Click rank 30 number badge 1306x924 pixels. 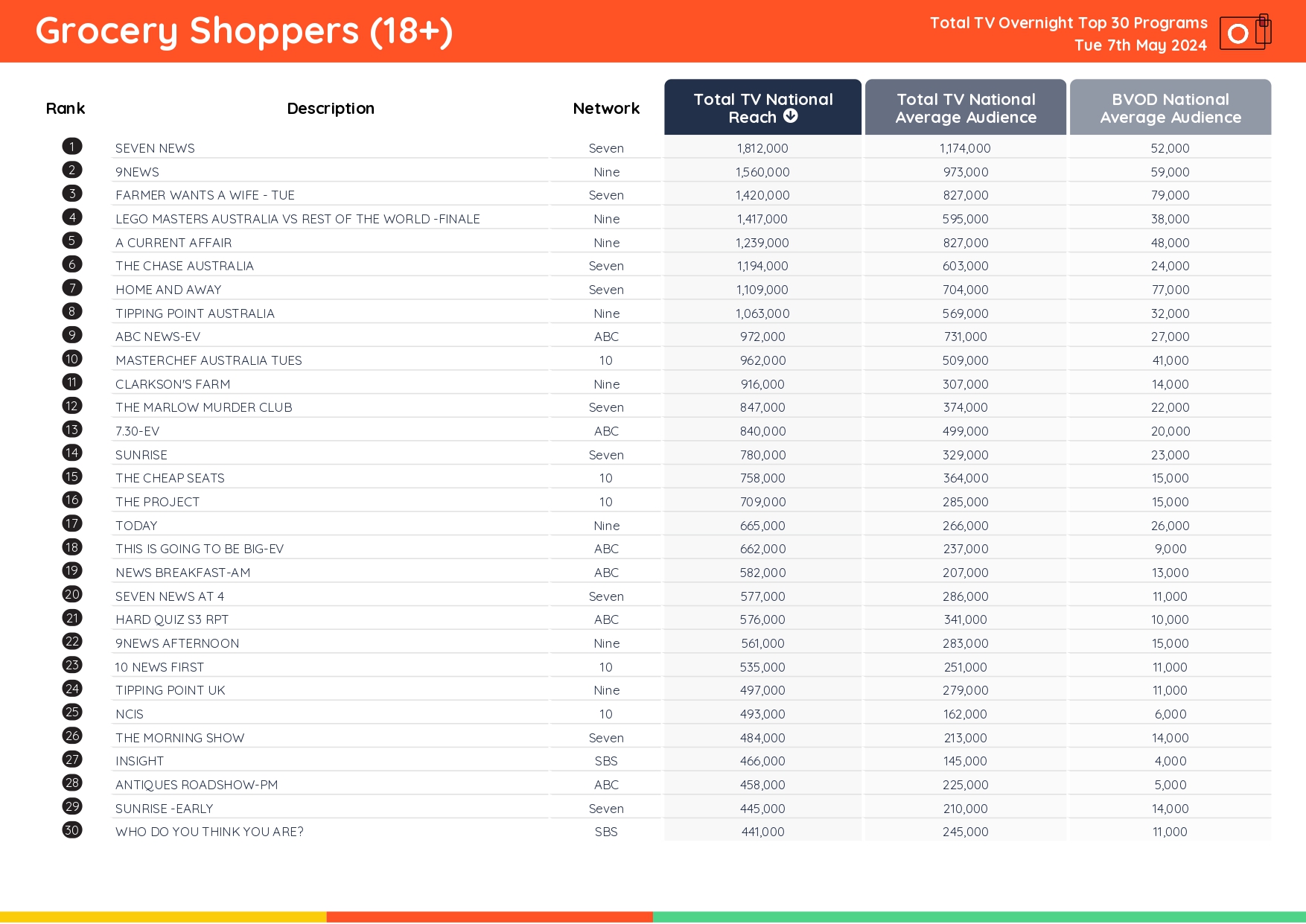tap(72, 830)
